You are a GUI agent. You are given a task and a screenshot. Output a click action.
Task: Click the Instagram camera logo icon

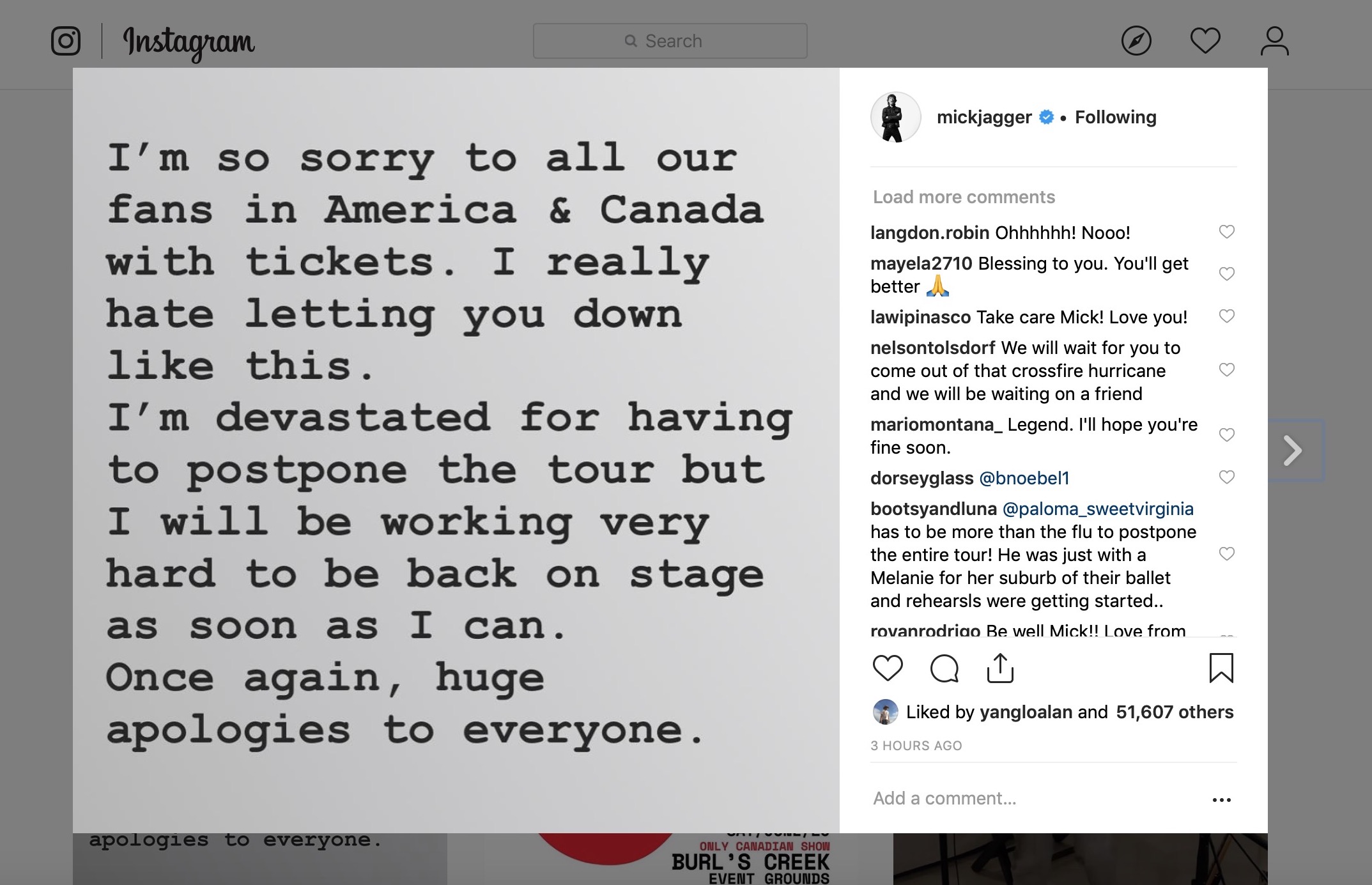[x=66, y=41]
